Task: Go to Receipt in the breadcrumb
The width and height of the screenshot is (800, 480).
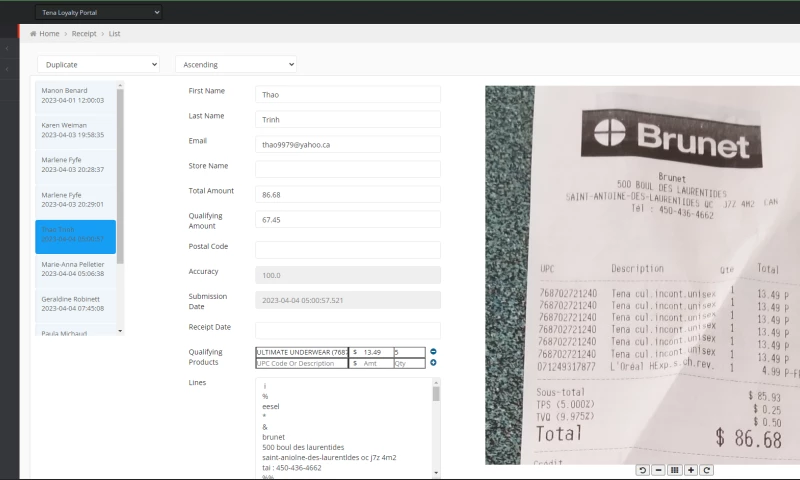Action: [x=84, y=34]
